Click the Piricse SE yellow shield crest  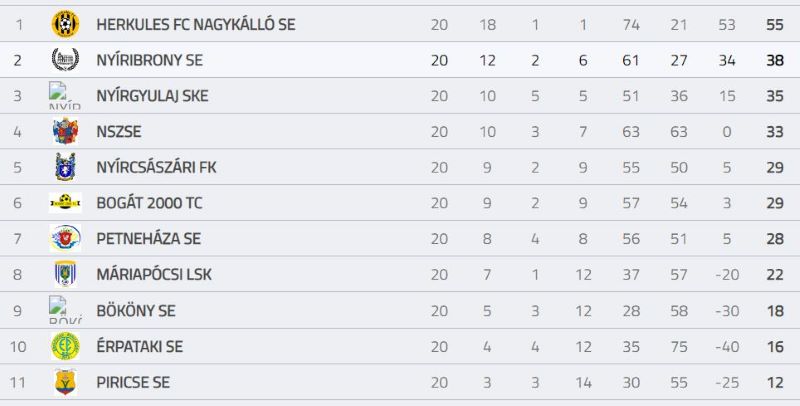coord(65,382)
